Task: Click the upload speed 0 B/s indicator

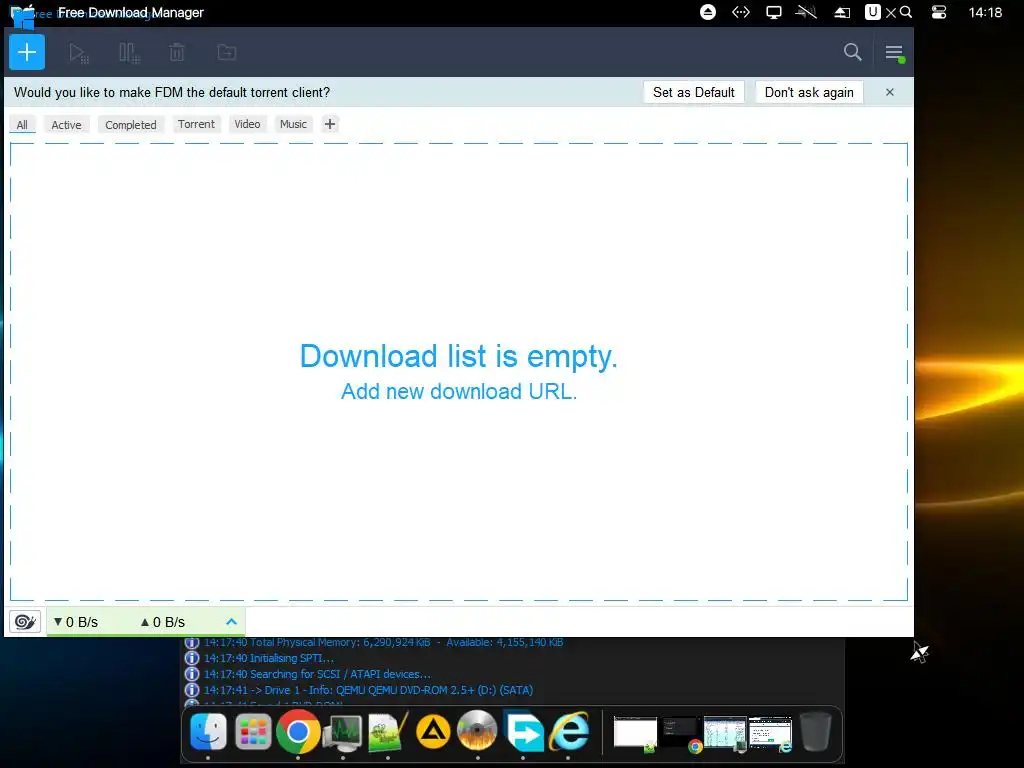Action: 163,622
